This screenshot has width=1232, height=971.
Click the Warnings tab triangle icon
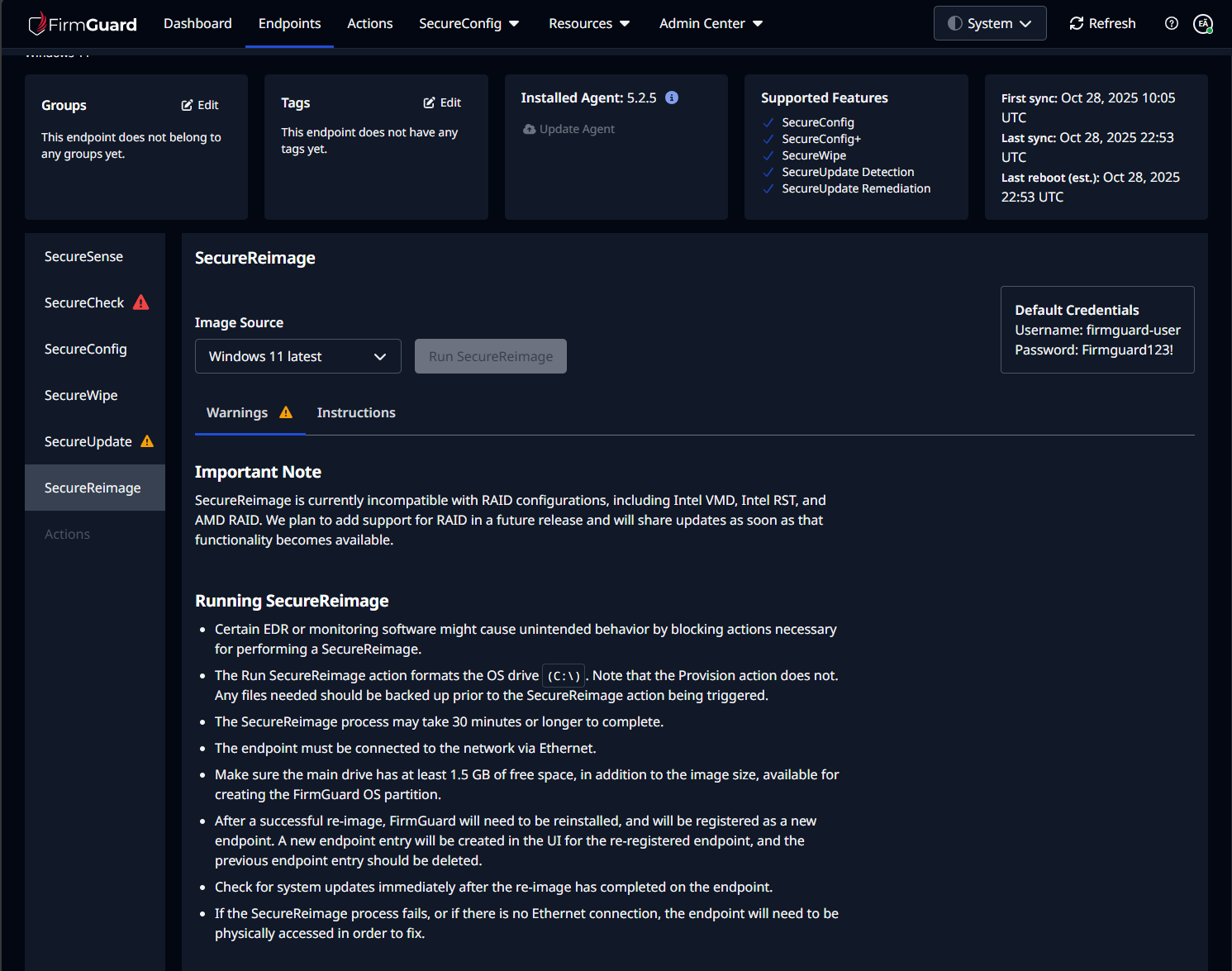coord(286,412)
